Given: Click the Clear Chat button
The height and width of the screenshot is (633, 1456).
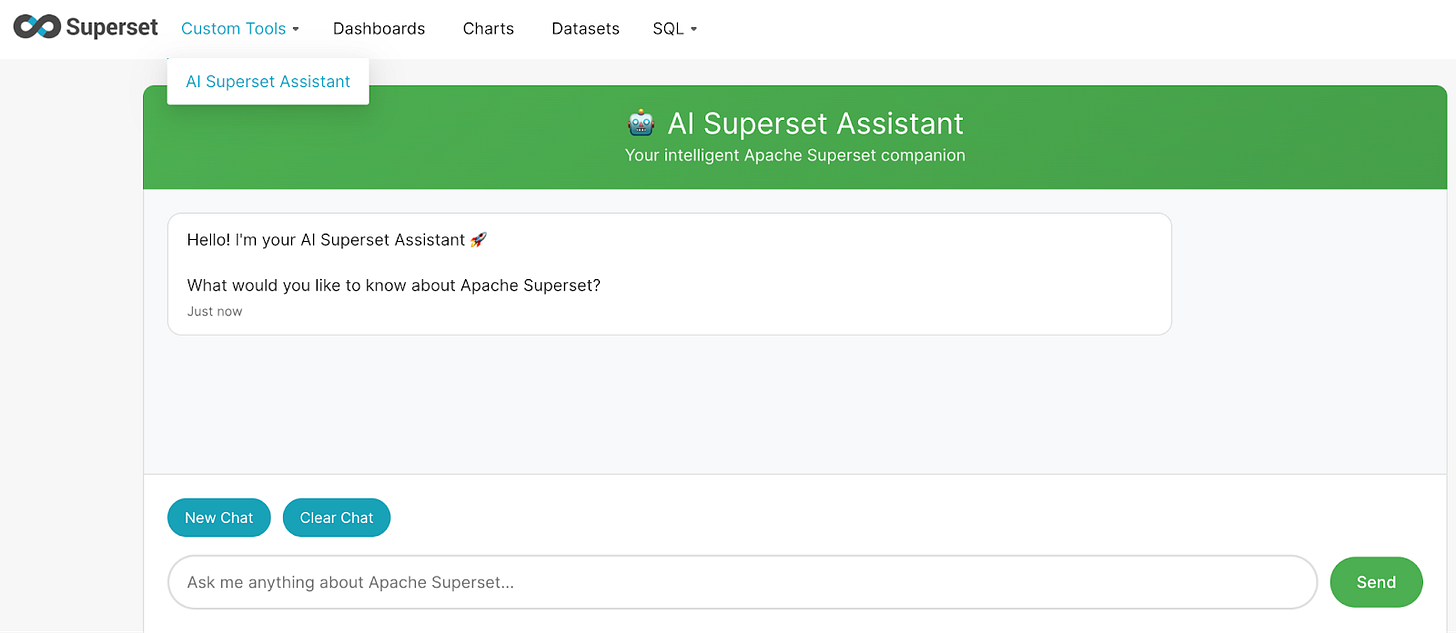Looking at the screenshot, I should coord(336,517).
